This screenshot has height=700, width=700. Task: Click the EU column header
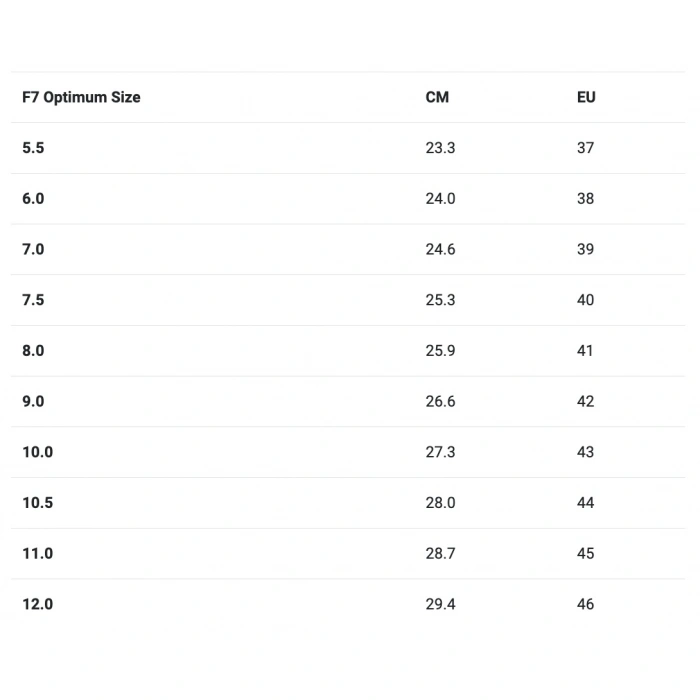(586, 97)
